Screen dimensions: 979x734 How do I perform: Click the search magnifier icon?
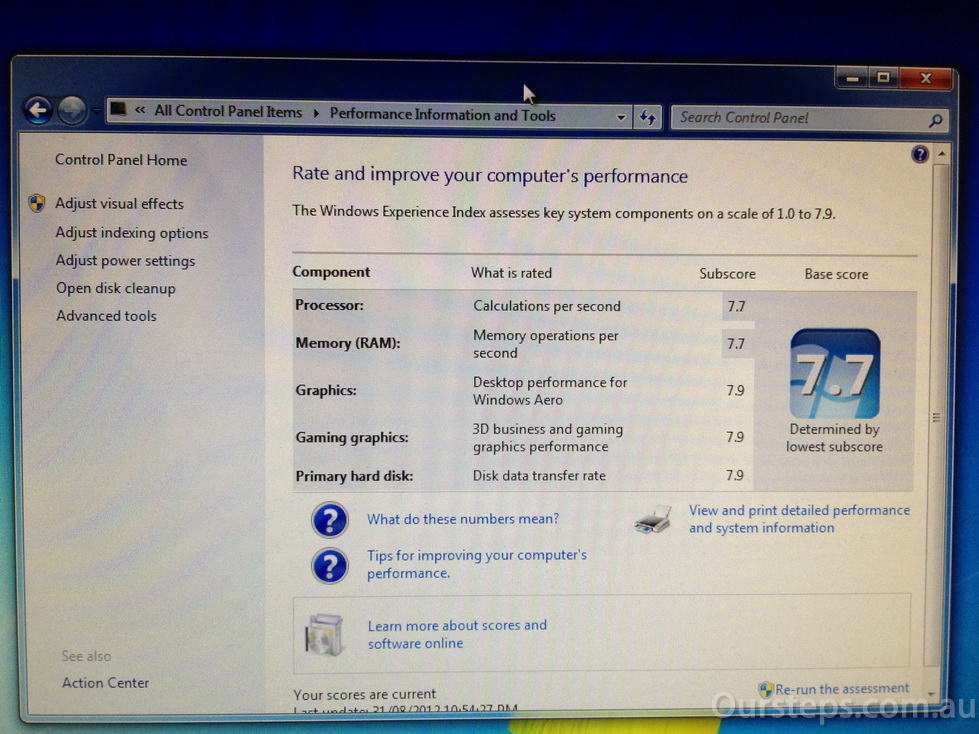pos(935,121)
